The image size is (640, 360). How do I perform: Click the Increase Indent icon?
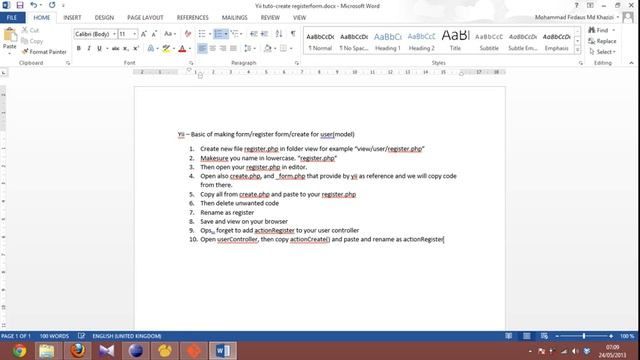[x=264, y=34]
